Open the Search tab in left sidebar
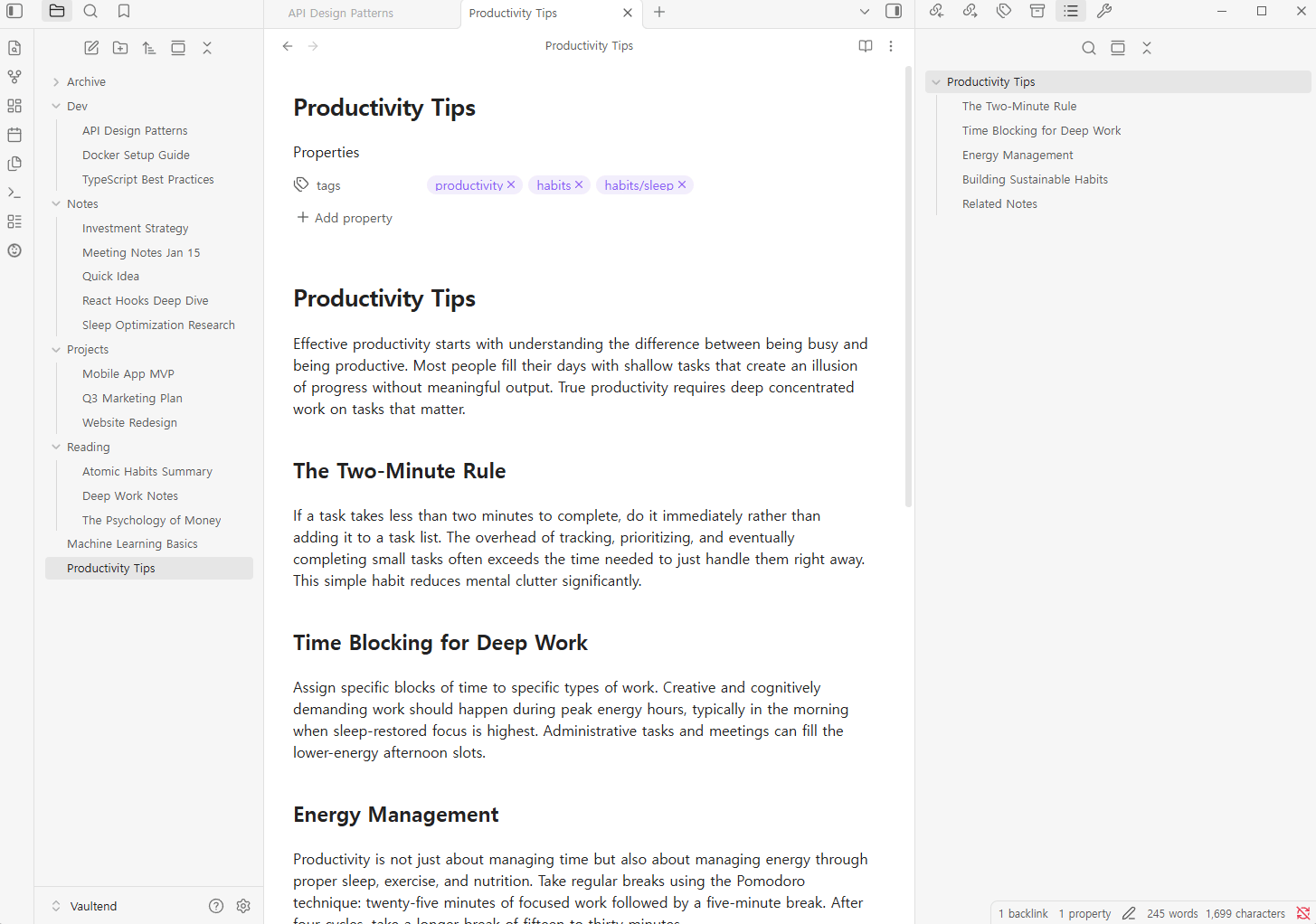The width and height of the screenshot is (1316, 924). pyautogui.click(x=90, y=12)
